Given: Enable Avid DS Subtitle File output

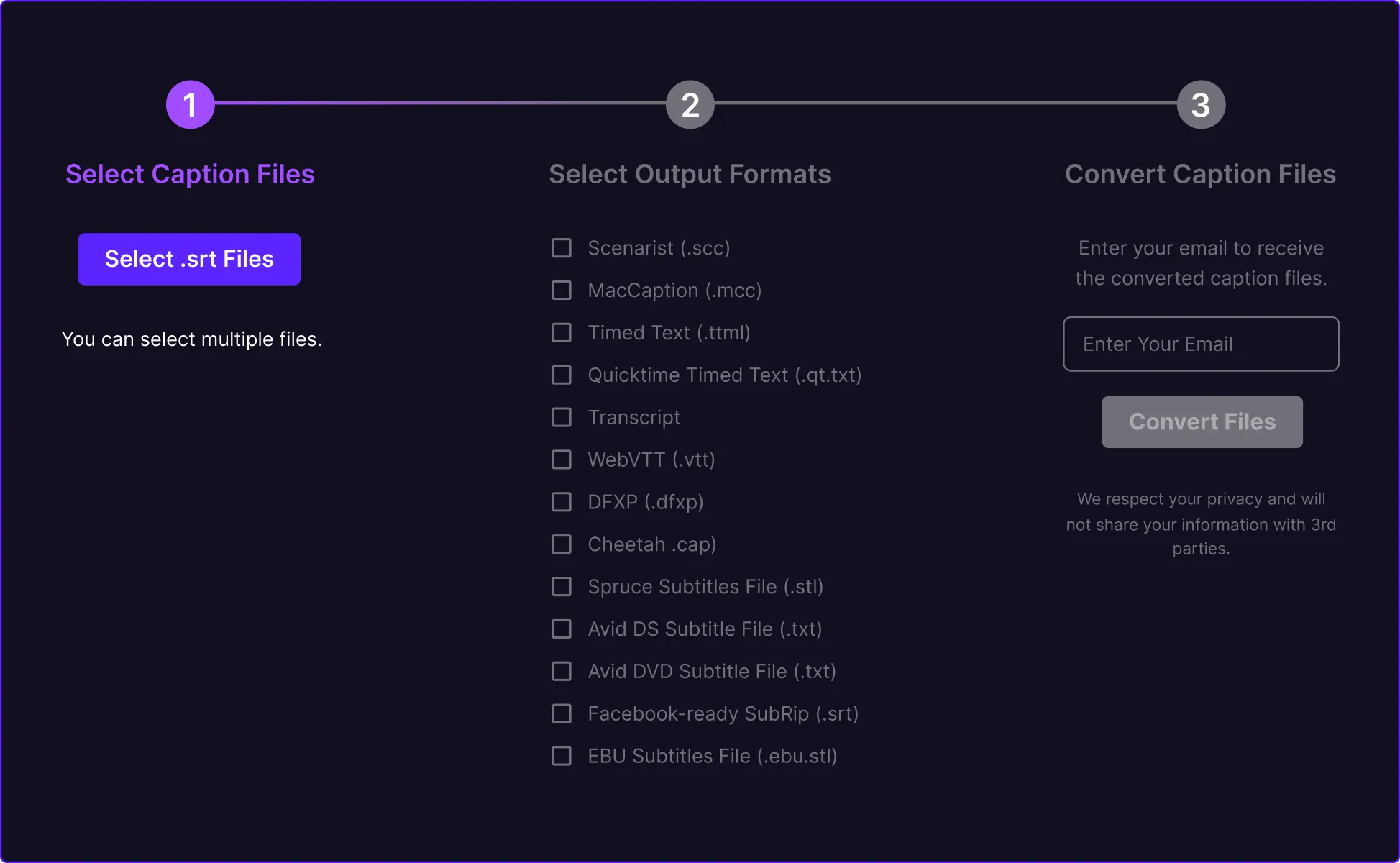Looking at the screenshot, I should pos(562,629).
